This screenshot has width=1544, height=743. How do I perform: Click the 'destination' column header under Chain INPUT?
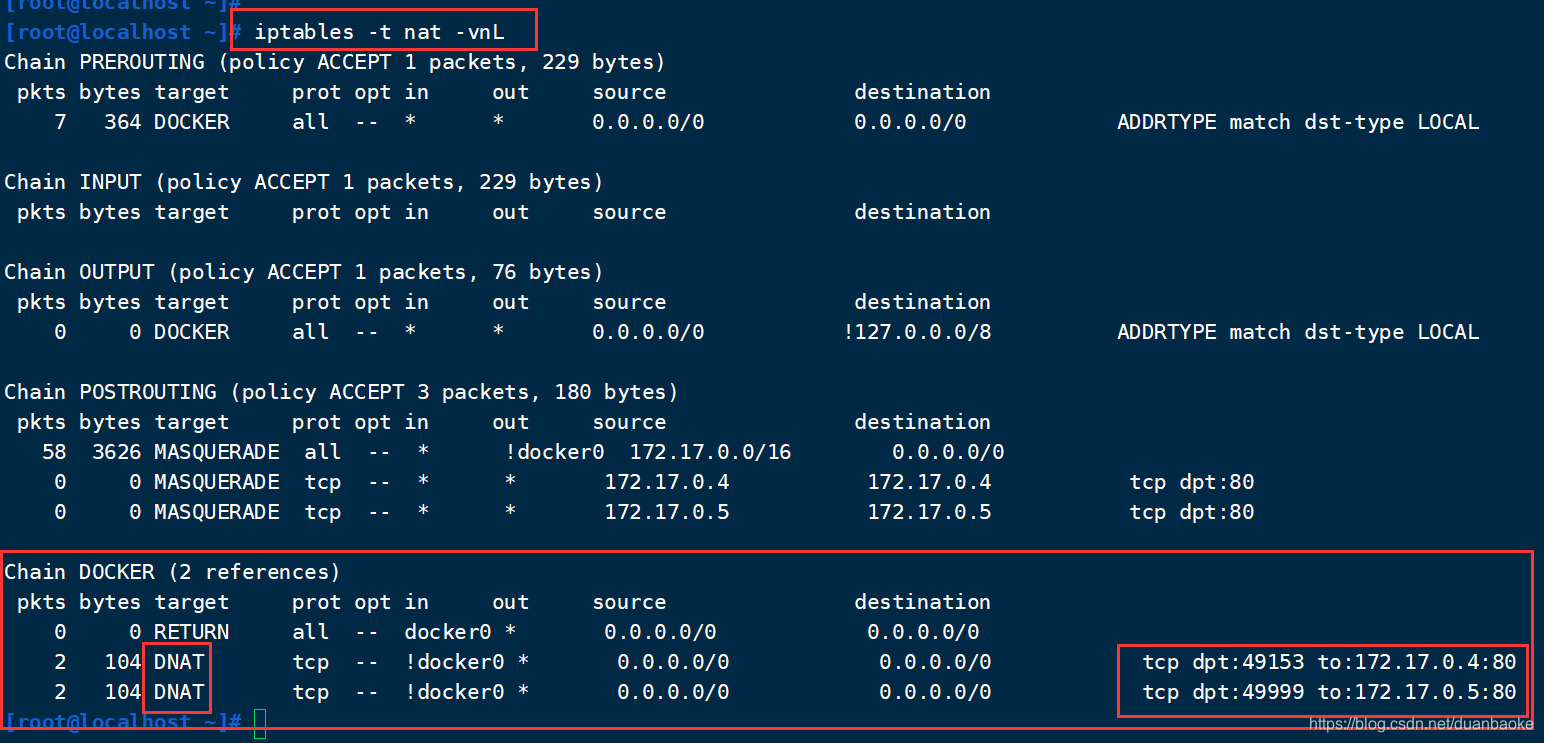click(x=922, y=212)
